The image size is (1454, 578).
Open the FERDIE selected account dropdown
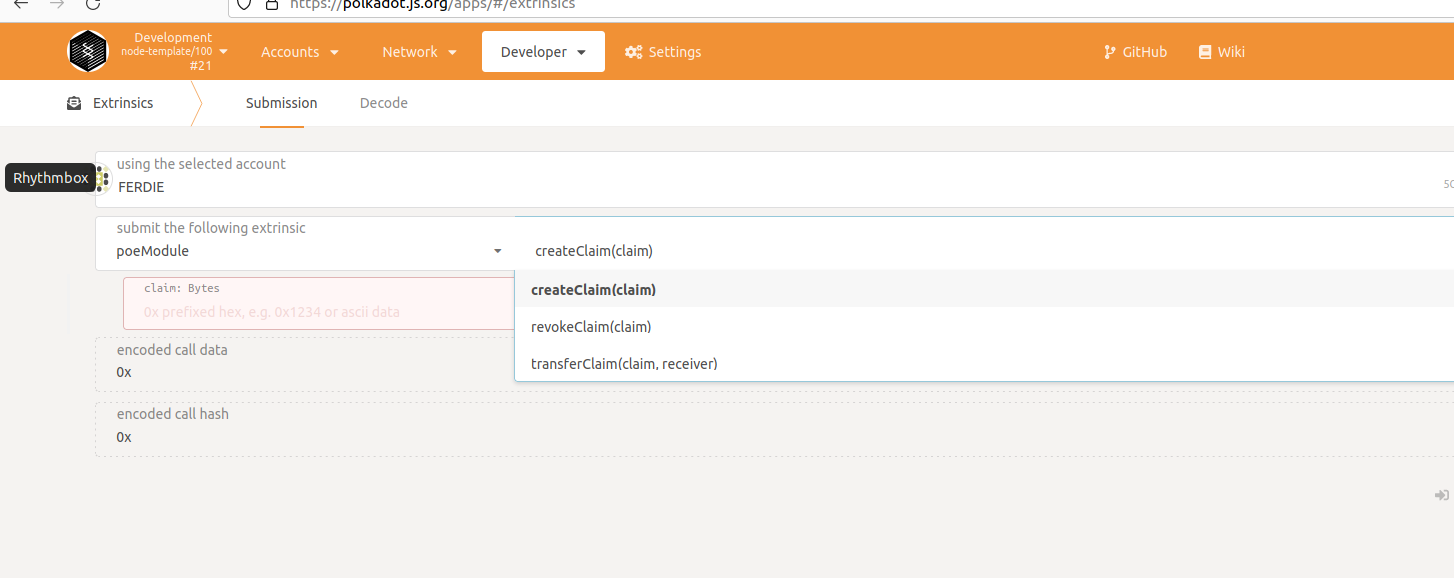pyautogui.click(x=775, y=179)
